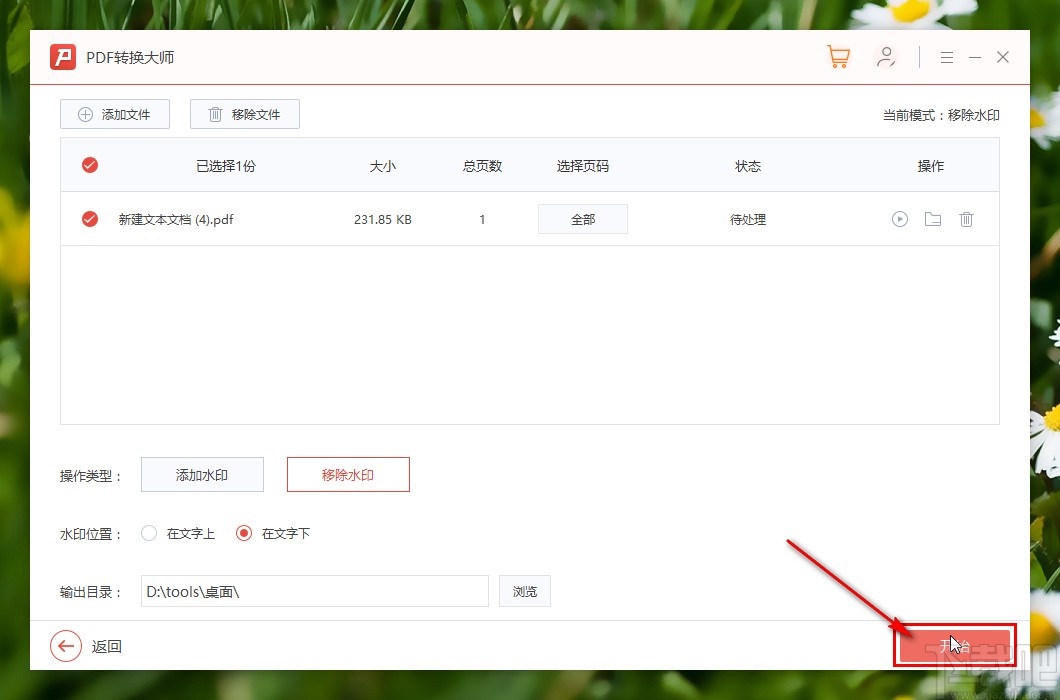Click inside the output directory path field
The height and width of the screenshot is (700, 1060).
click(313, 591)
